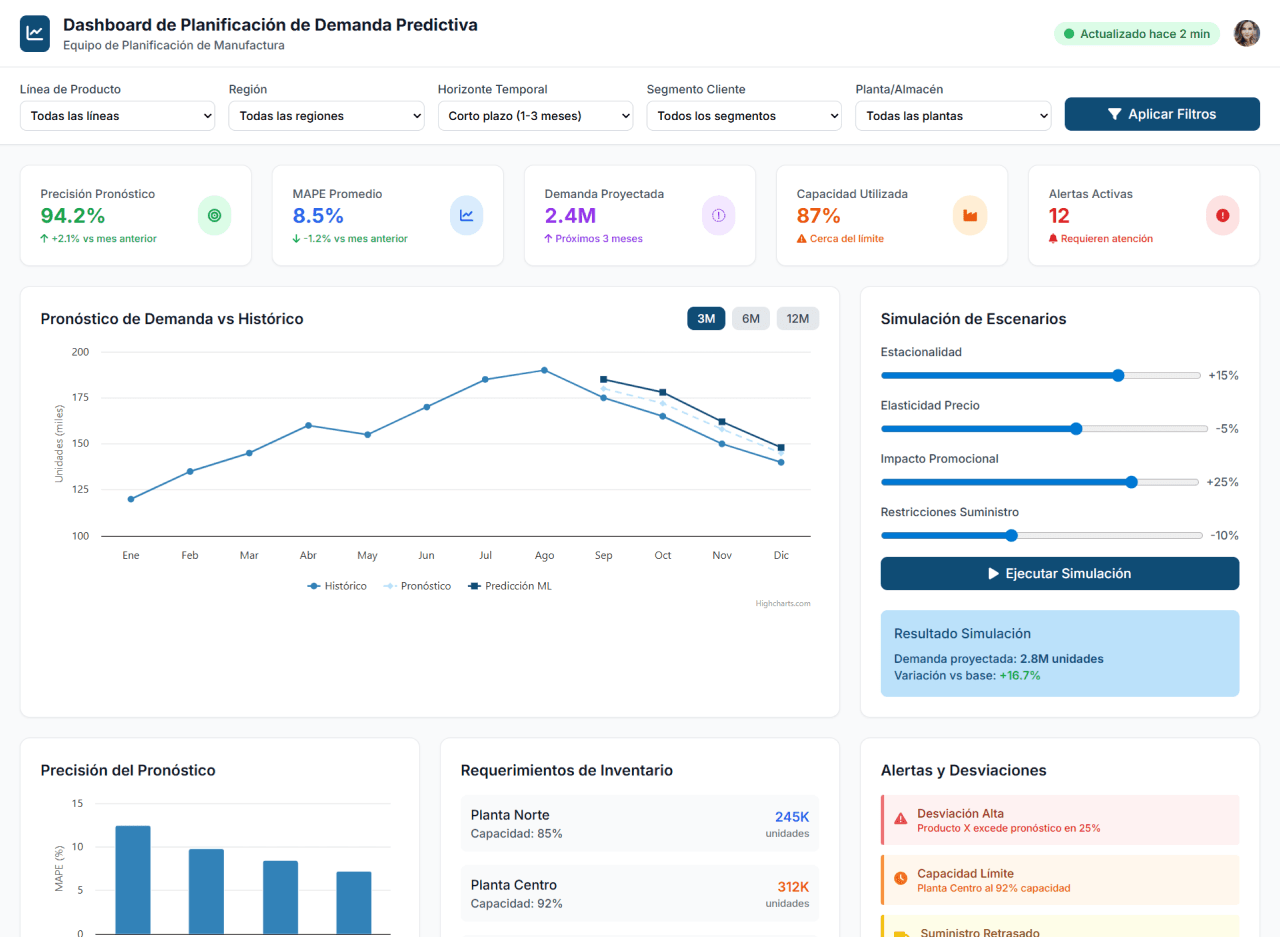Toggle the Pronóstico series in chart legend
Screen dimensions: 1280x937
click(417, 586)
